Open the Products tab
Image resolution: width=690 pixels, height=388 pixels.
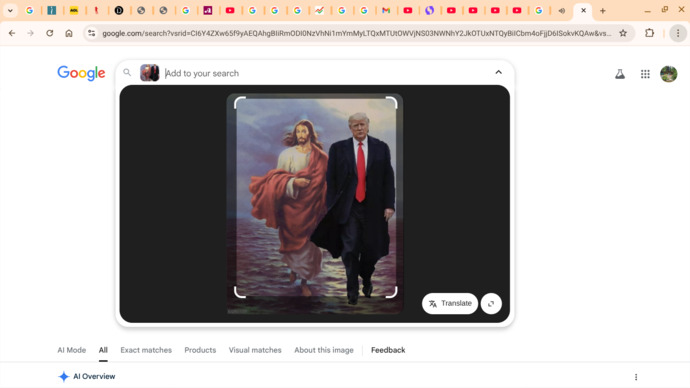(200, 350)
